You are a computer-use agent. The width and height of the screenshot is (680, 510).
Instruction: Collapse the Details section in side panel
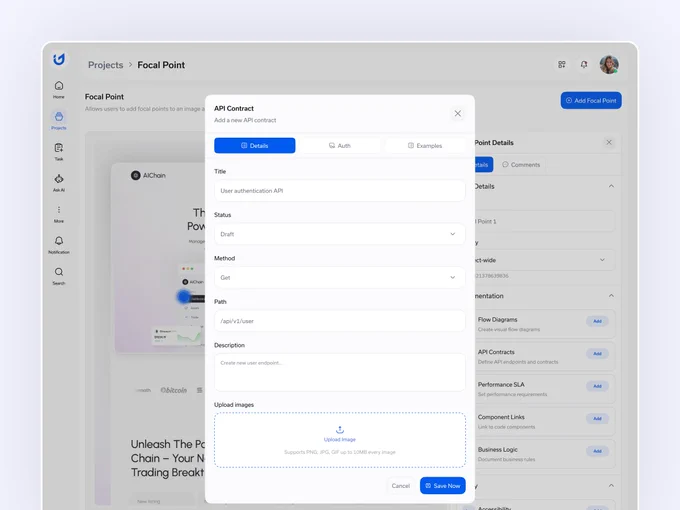tap(611, 186)
